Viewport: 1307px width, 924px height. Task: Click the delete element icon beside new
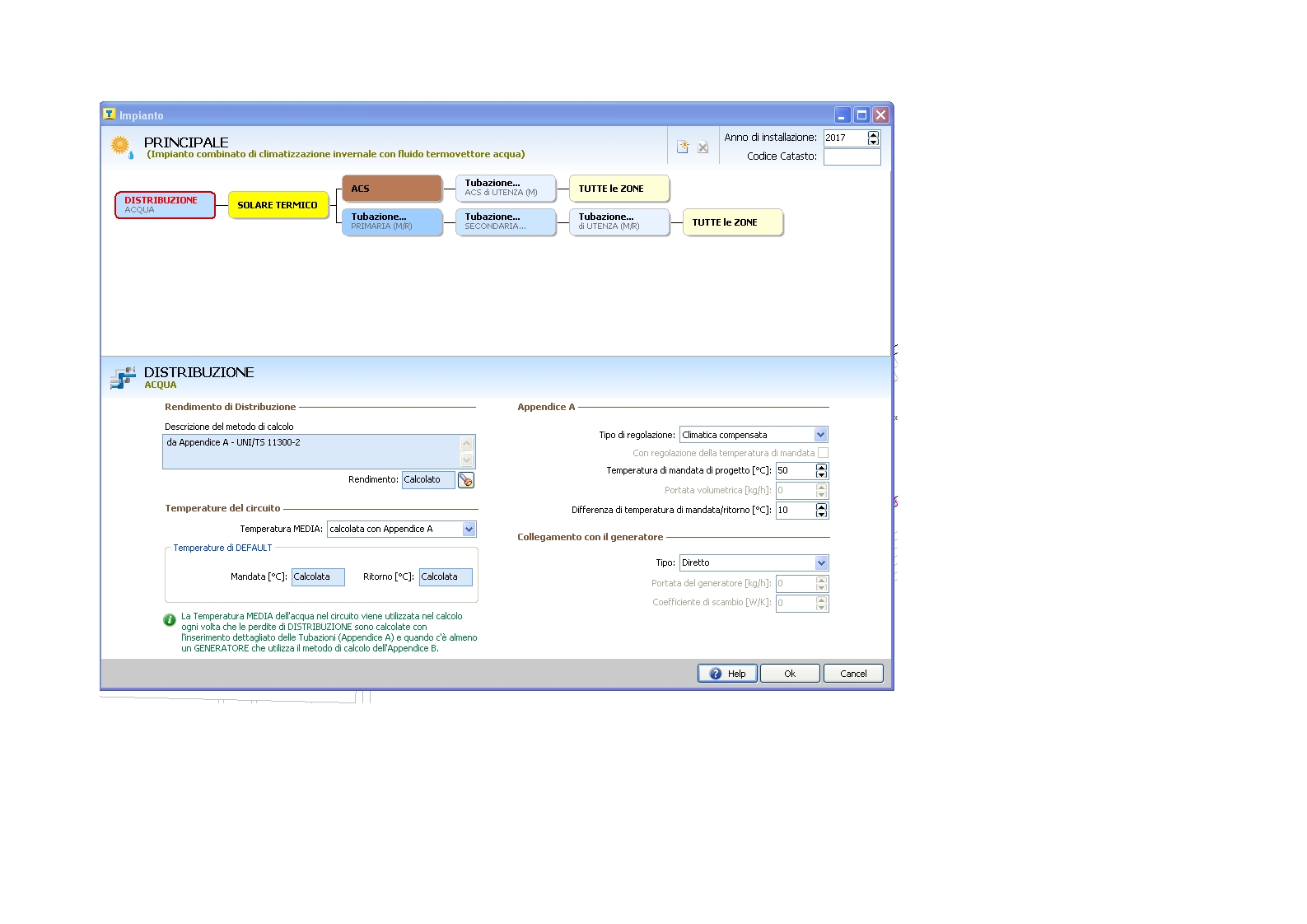tap(703, 147)
